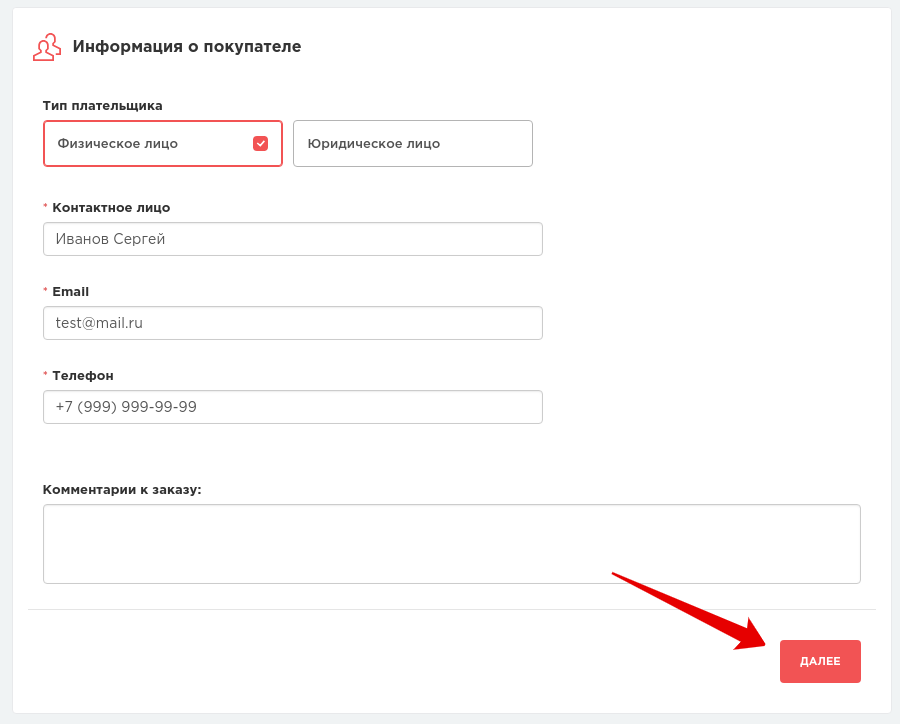
Task: Click the Телефон phone number field
Action: (x=292, y=407)
